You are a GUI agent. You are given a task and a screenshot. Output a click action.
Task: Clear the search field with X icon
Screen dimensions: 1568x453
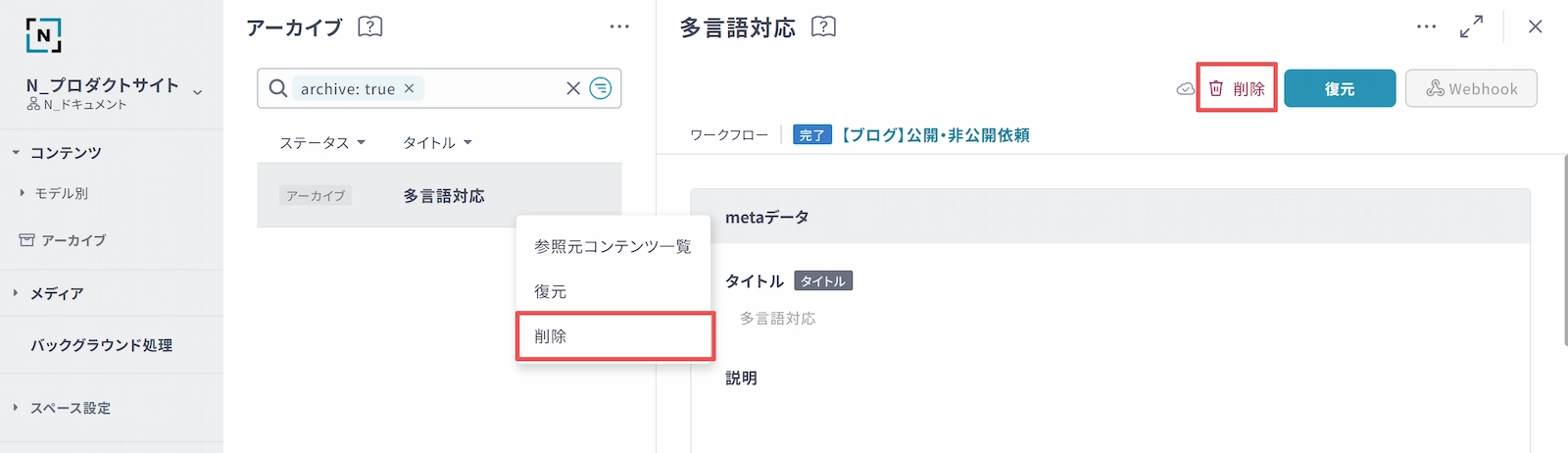[573, 88]
